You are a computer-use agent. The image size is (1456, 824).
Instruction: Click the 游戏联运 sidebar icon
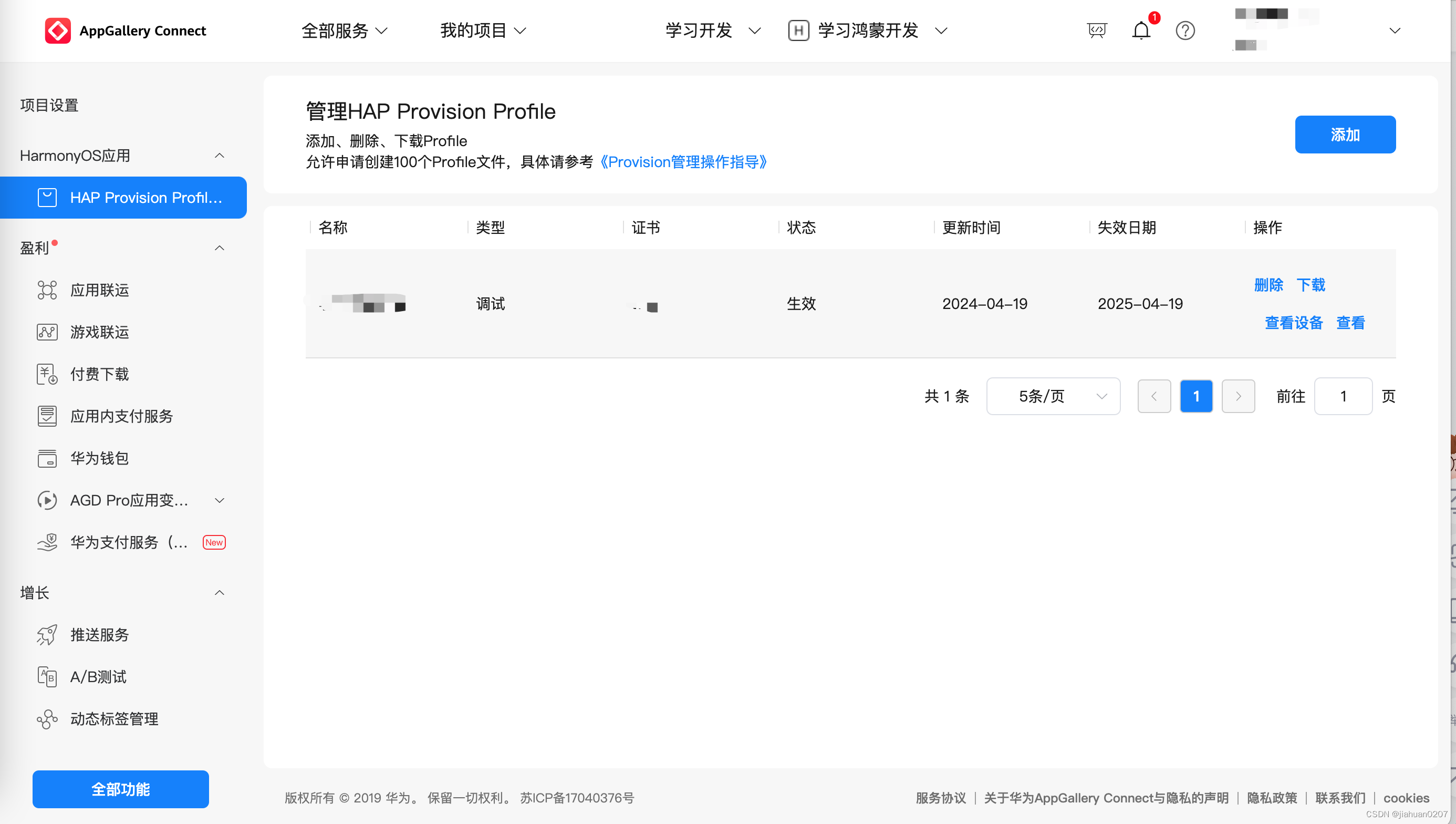coord(47,332)
